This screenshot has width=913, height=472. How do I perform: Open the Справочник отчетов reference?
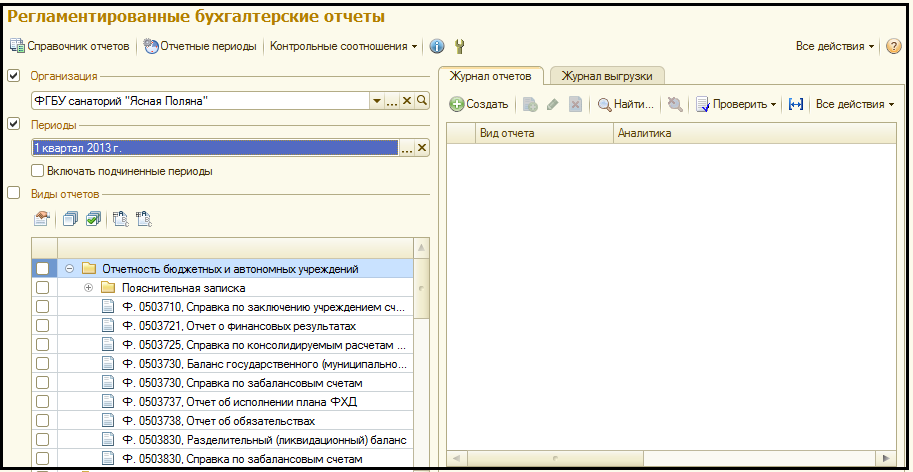pyautogui.click(x=70, y=46)
